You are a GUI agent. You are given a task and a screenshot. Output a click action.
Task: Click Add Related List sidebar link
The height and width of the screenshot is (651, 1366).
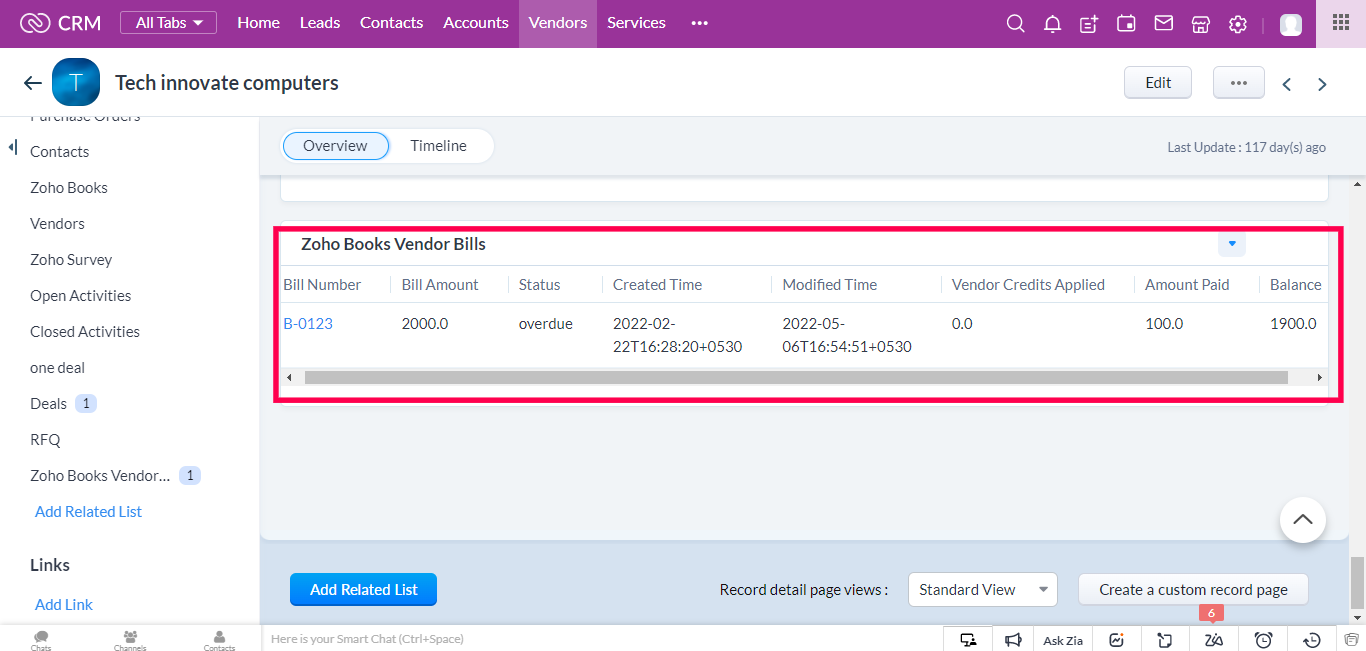coord(88,512)
